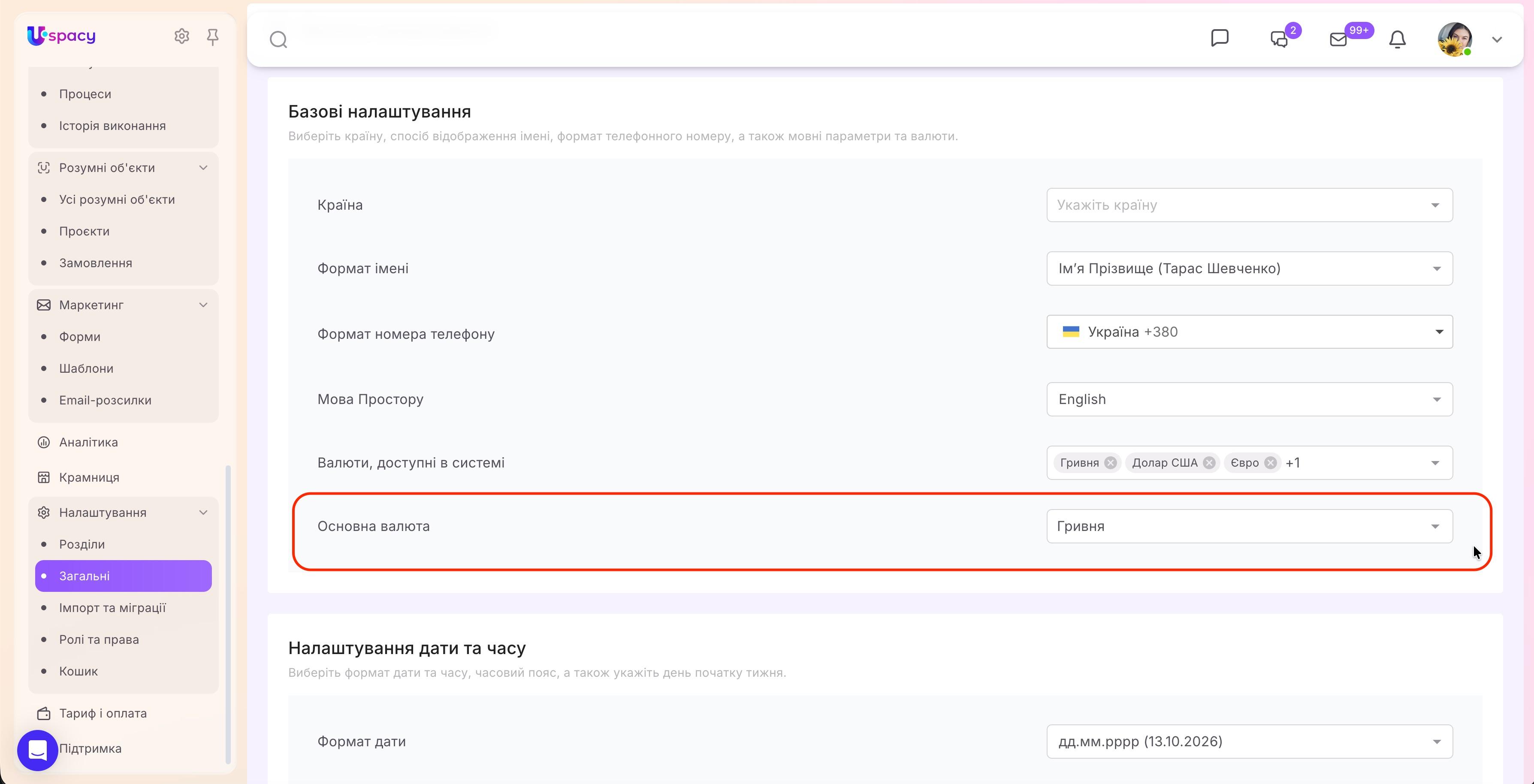Image resolution: width=1534 pixels, height=784 pixels.
Task: Click the user avatar photo
Action: 1455,39
